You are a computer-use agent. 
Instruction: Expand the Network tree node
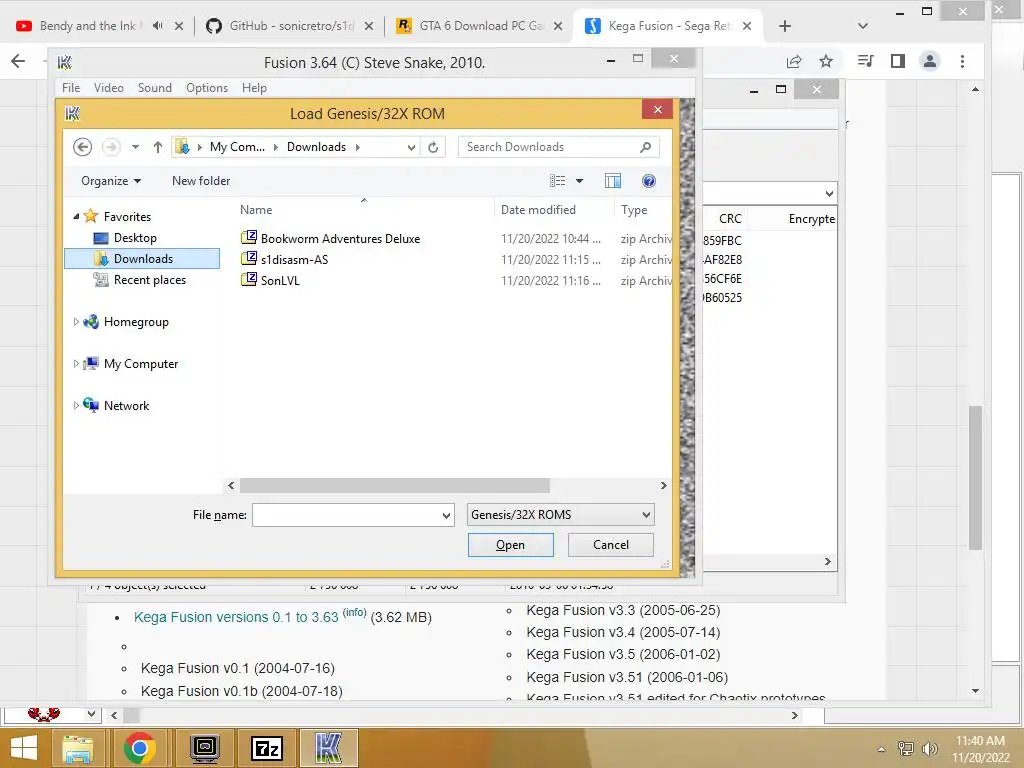click(76, 406)
